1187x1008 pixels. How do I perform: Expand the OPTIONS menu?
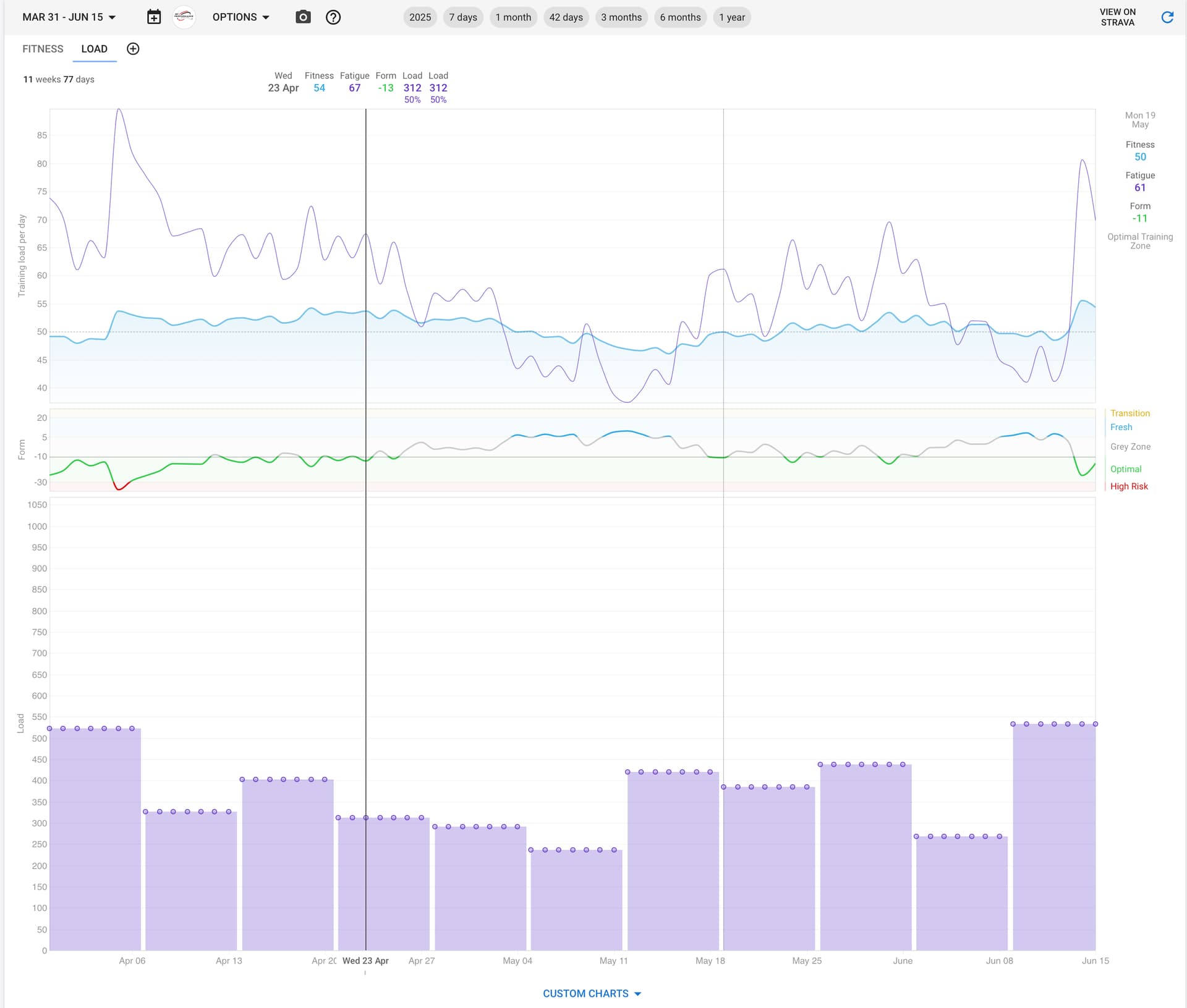(x=240, y=17)
